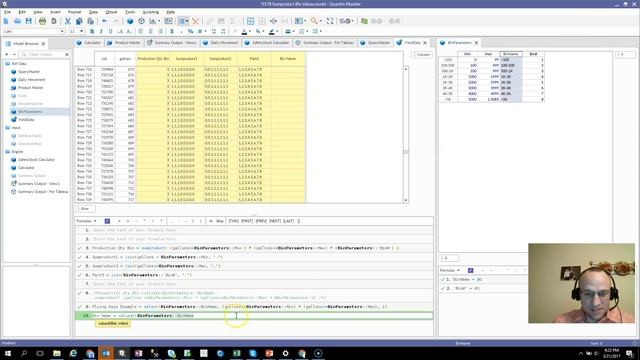
Task: Apply currency dollar format
Action: (x=172, y=31)
